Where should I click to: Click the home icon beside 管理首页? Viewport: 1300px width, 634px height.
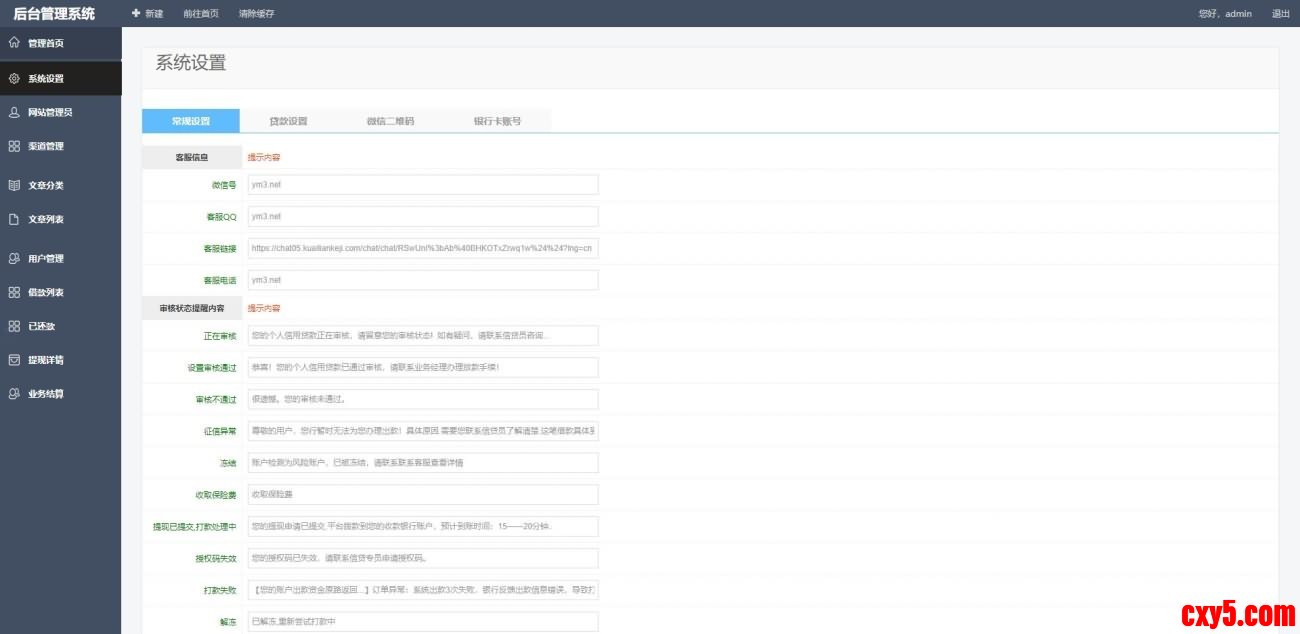tap(14, 43)
